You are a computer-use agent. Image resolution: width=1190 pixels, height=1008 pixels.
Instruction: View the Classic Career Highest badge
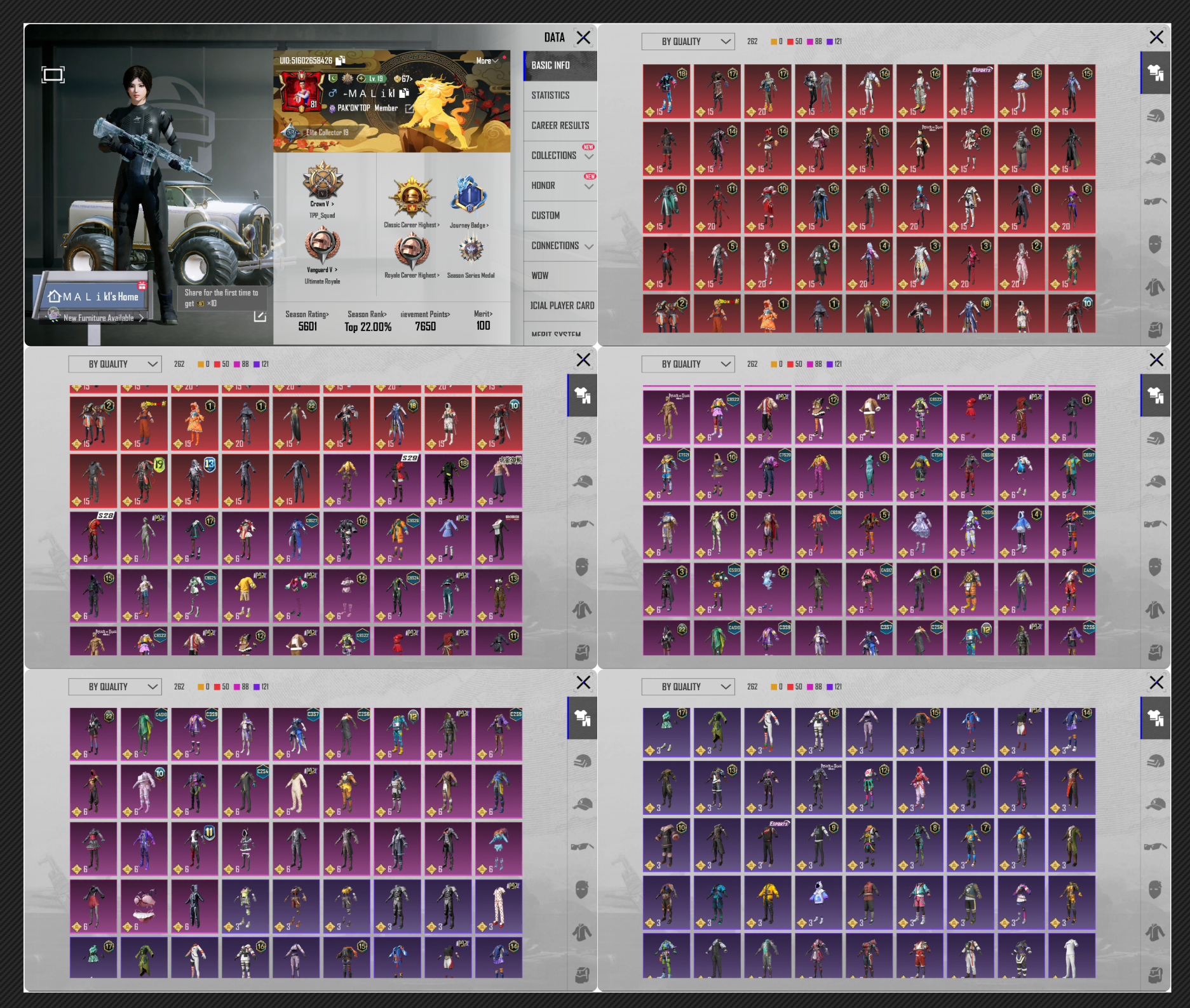click(x=412, y=197)
